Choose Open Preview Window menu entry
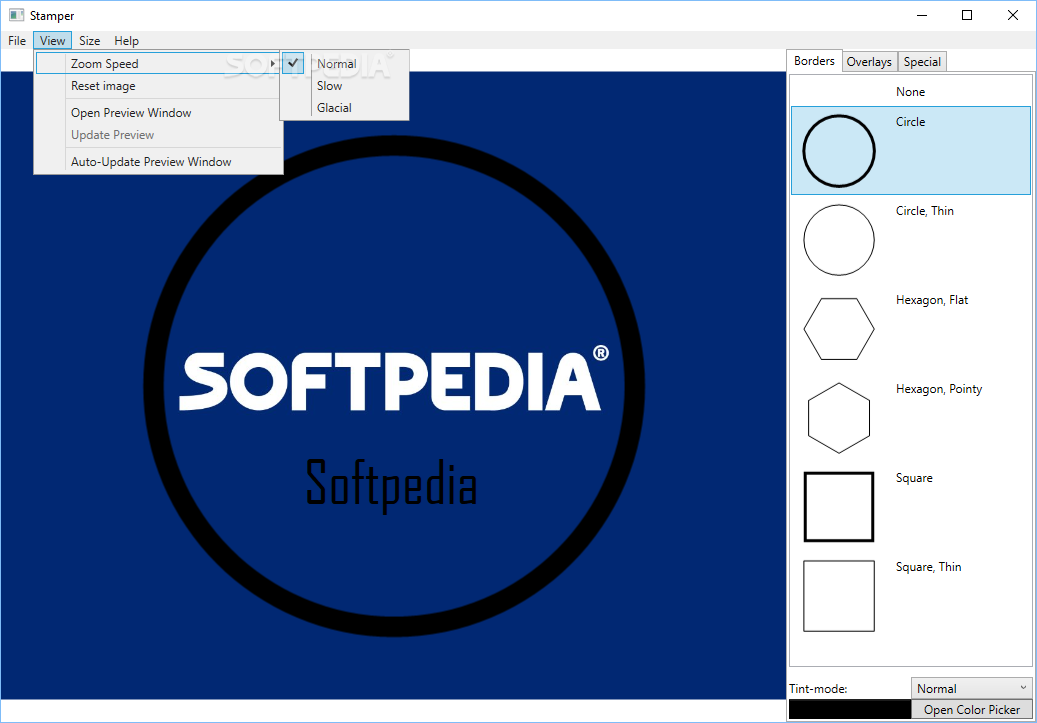The image size is (1037, 723). pos(158,112)
